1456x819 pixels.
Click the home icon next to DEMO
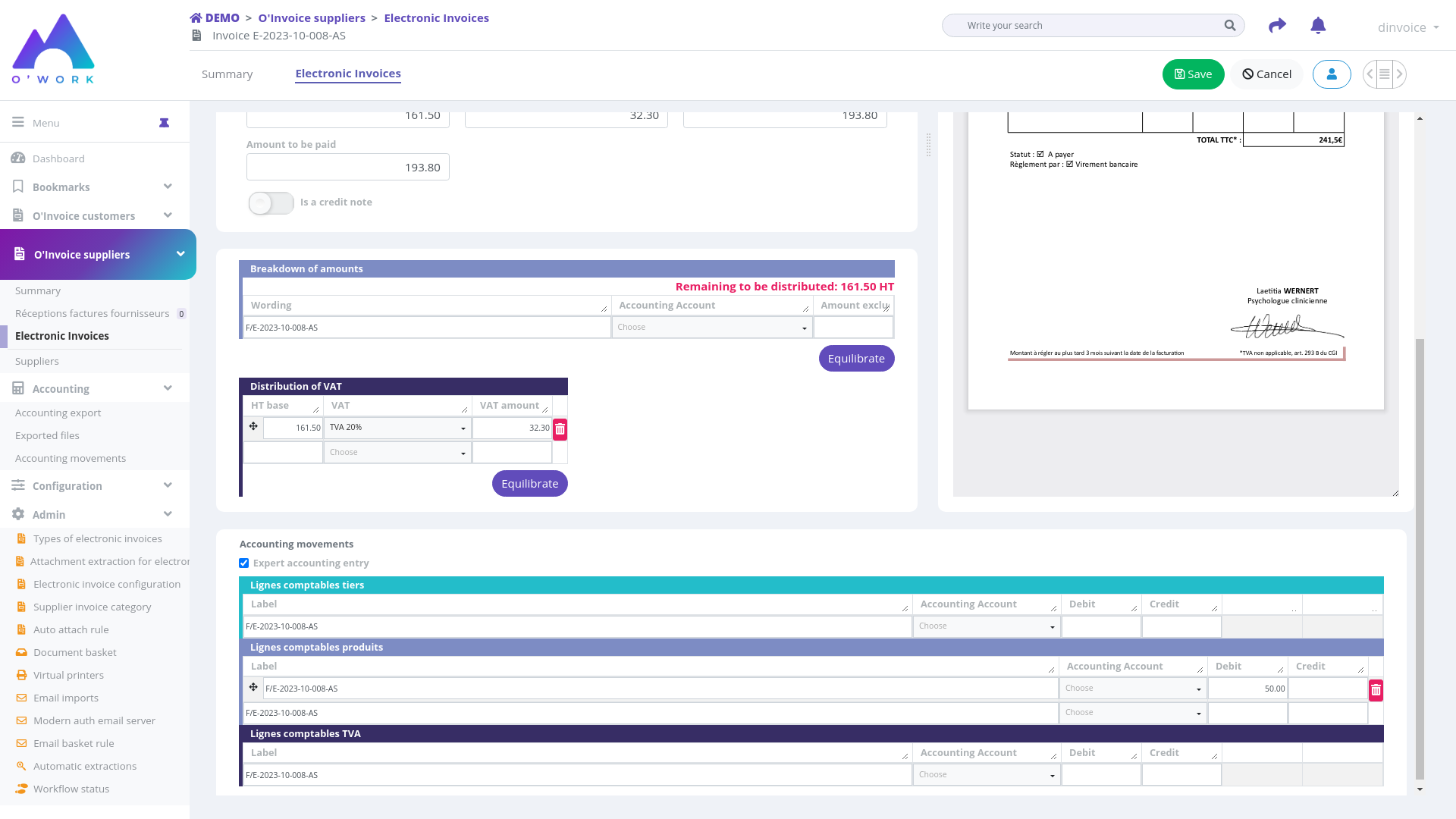(x=196, y=18)
